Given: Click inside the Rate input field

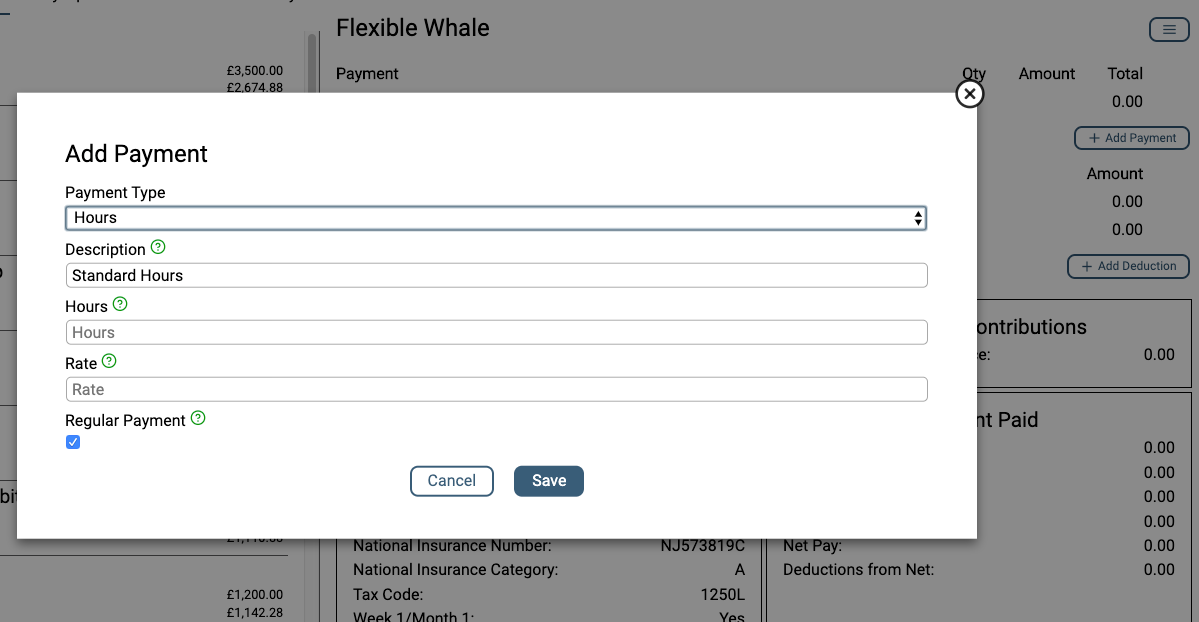Looking at the screenshot, I should pyautogui.click(x=497, y=388).
